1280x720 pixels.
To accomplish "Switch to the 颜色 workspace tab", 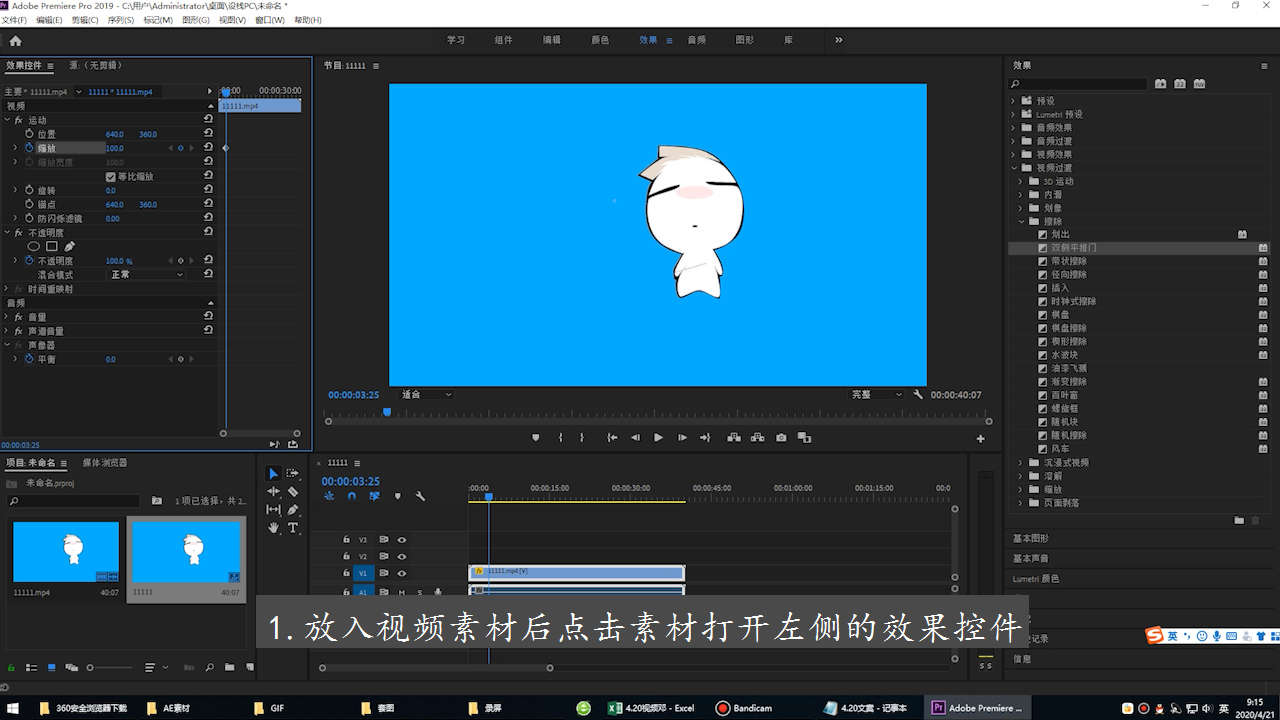I will [600, 40].
